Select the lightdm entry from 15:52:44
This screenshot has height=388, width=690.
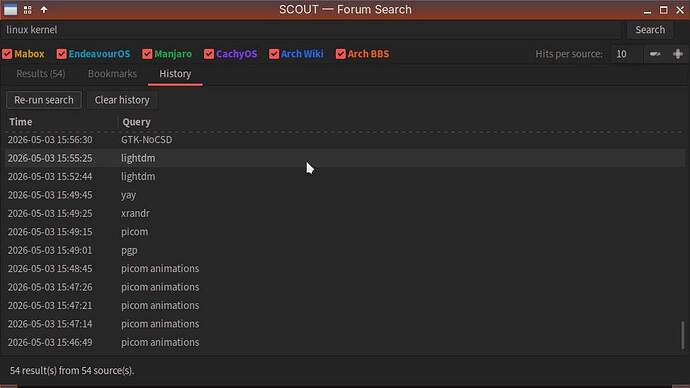pos(345,176)
